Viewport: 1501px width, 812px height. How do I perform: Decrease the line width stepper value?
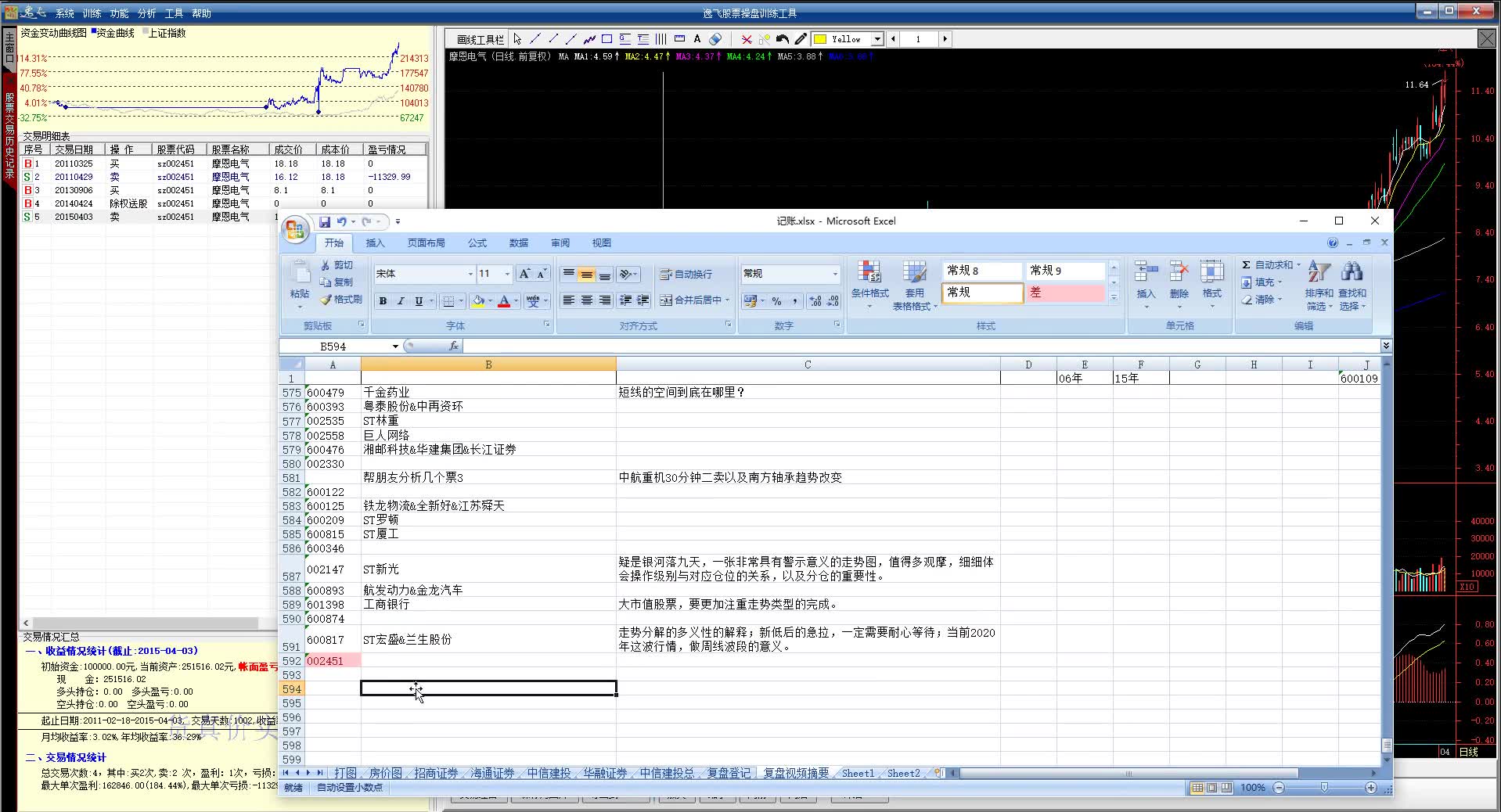coord(893,39)
